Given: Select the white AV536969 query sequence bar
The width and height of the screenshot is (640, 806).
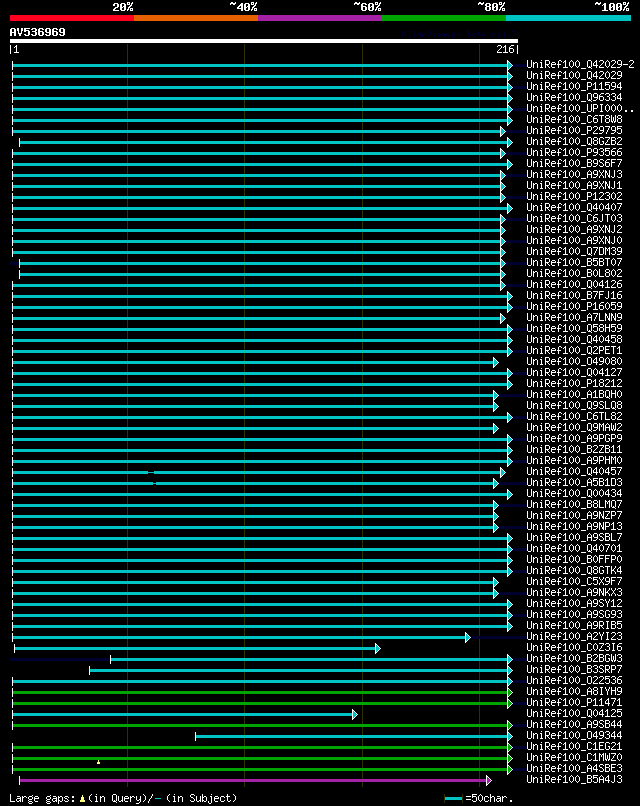Looking at the screenshot, I should click(264, 41).
